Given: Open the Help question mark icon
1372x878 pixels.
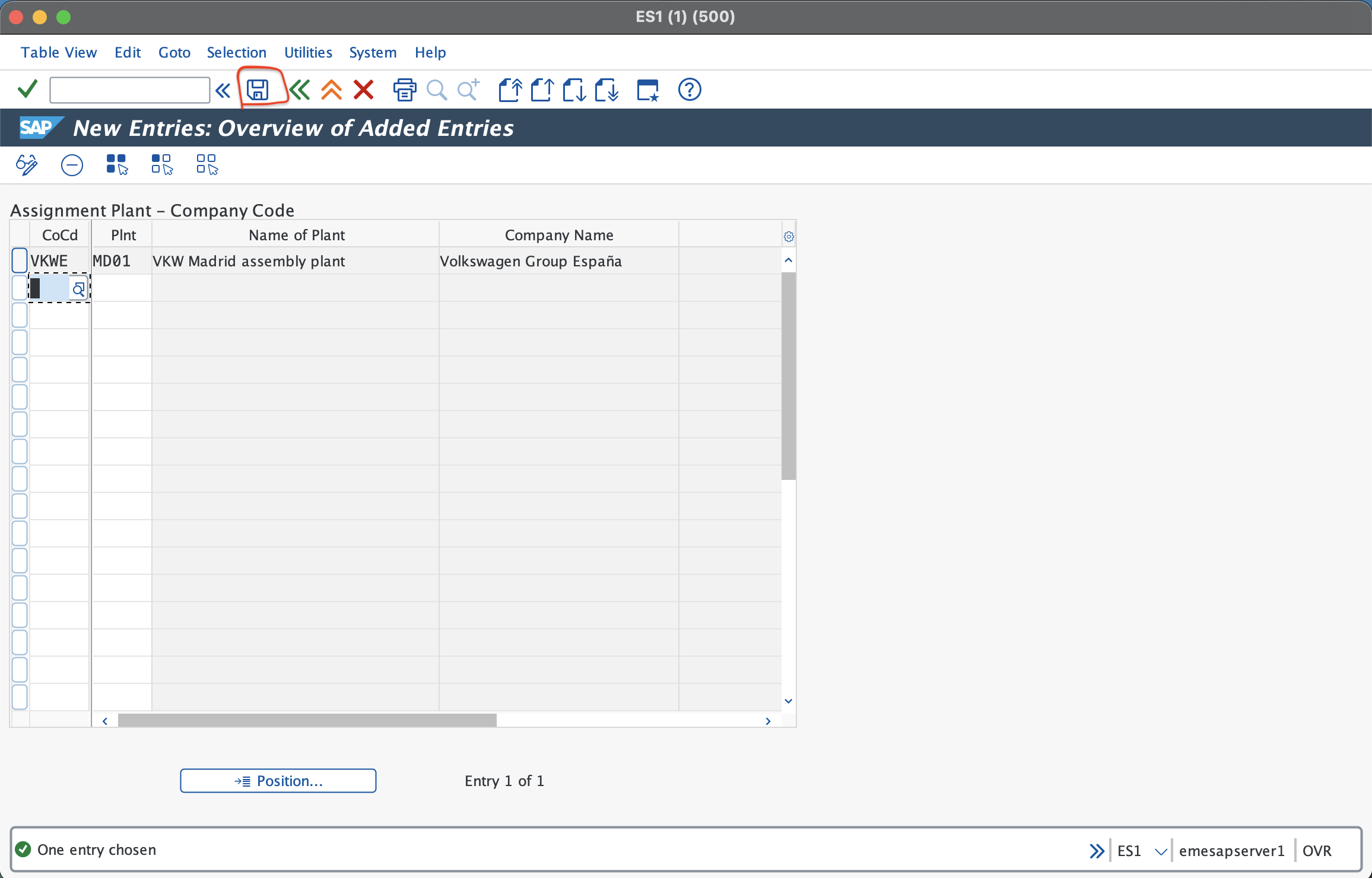Looking at the screenshot, I should pos(690,90).
